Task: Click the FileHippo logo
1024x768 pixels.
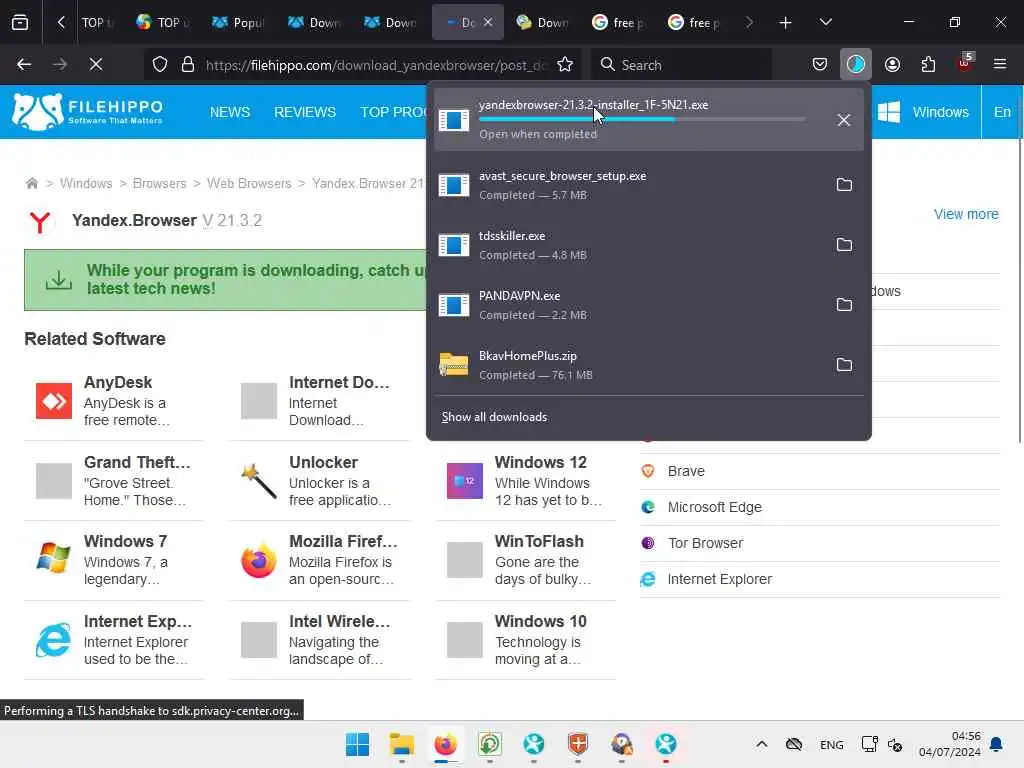Action: pos(88,112)
